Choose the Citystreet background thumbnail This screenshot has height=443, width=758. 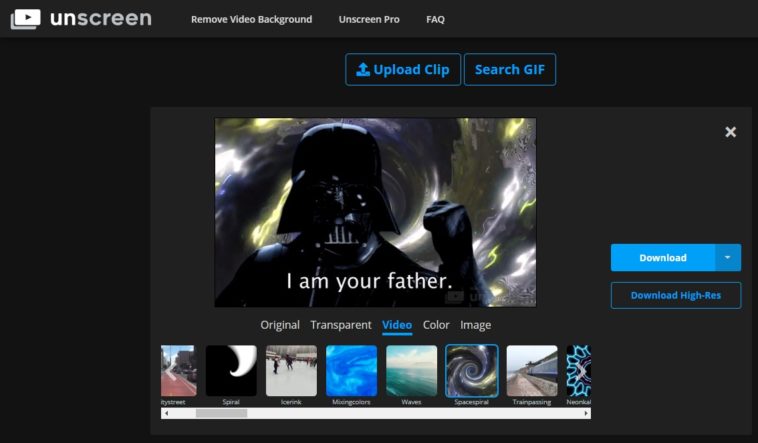[179, 371]
